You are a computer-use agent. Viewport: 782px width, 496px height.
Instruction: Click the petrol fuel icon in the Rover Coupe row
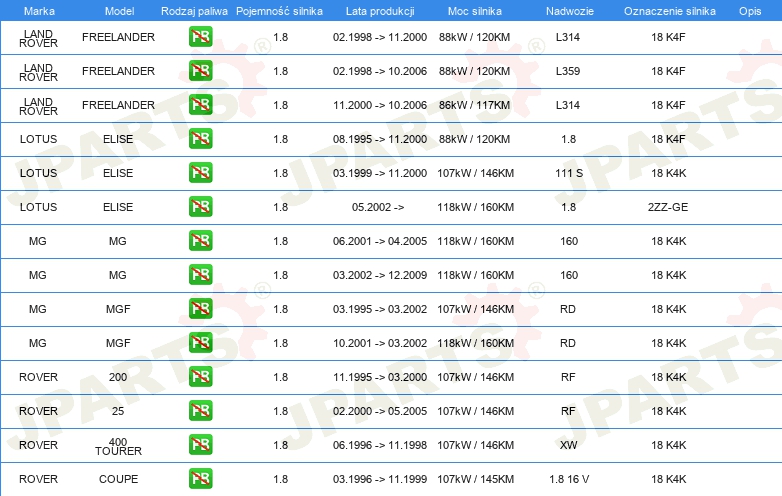pos(200,479)
